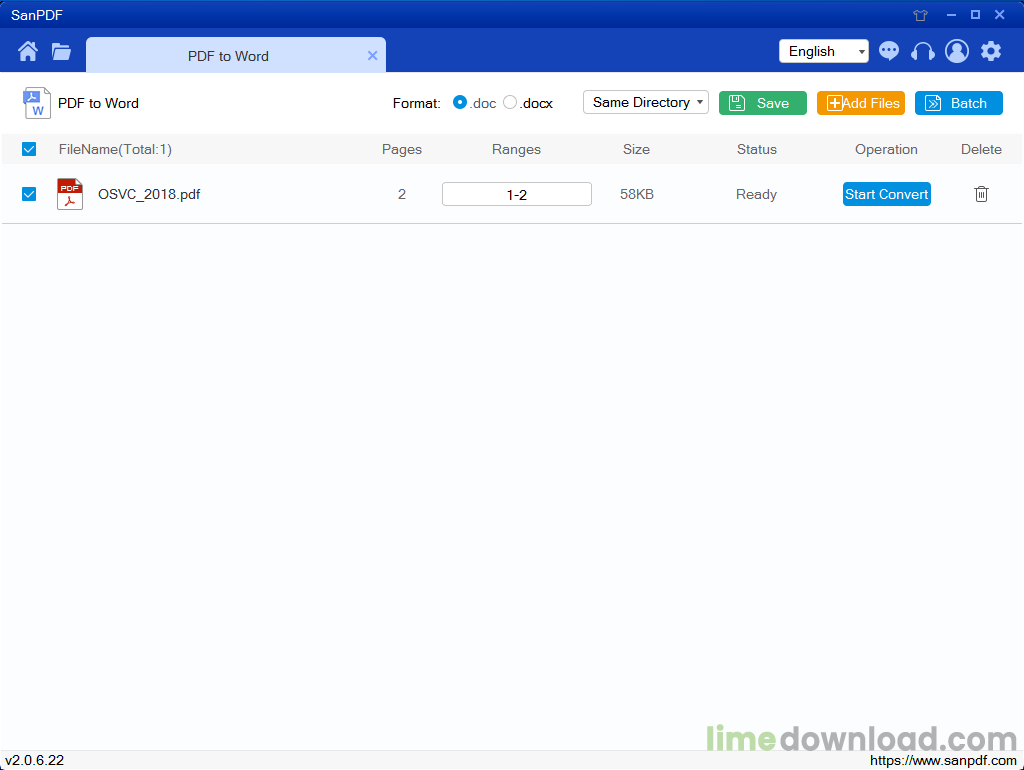Expand the Same Directory dropdown
The height and width of the screenshot is (770, 1024).
(646, 103)
